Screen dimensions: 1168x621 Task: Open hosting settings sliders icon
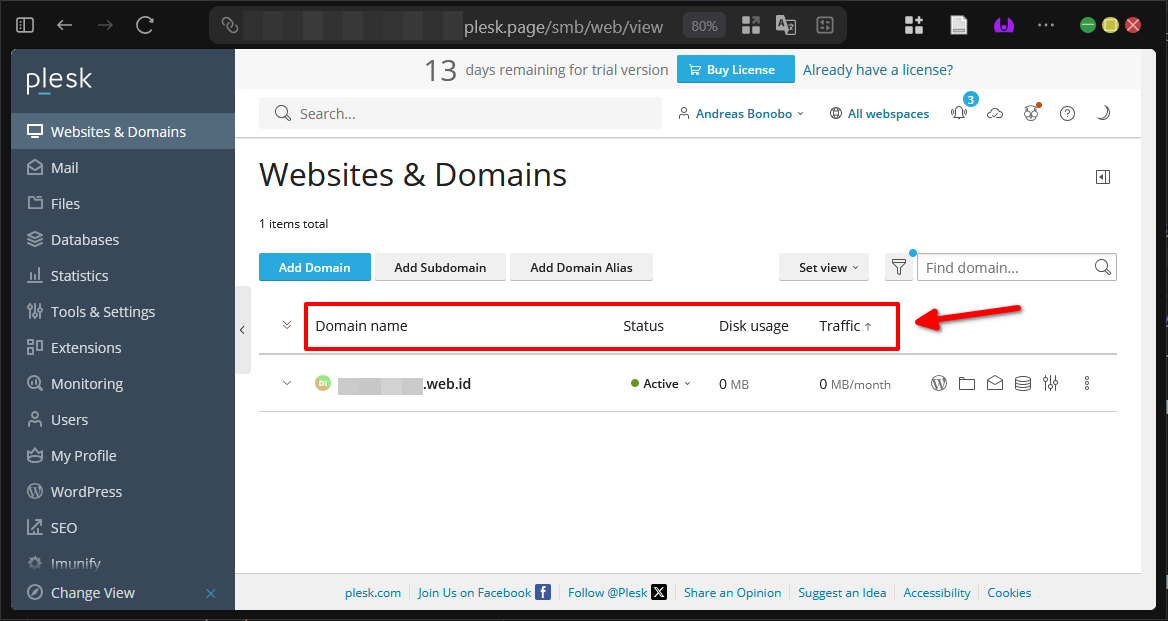1050,383
